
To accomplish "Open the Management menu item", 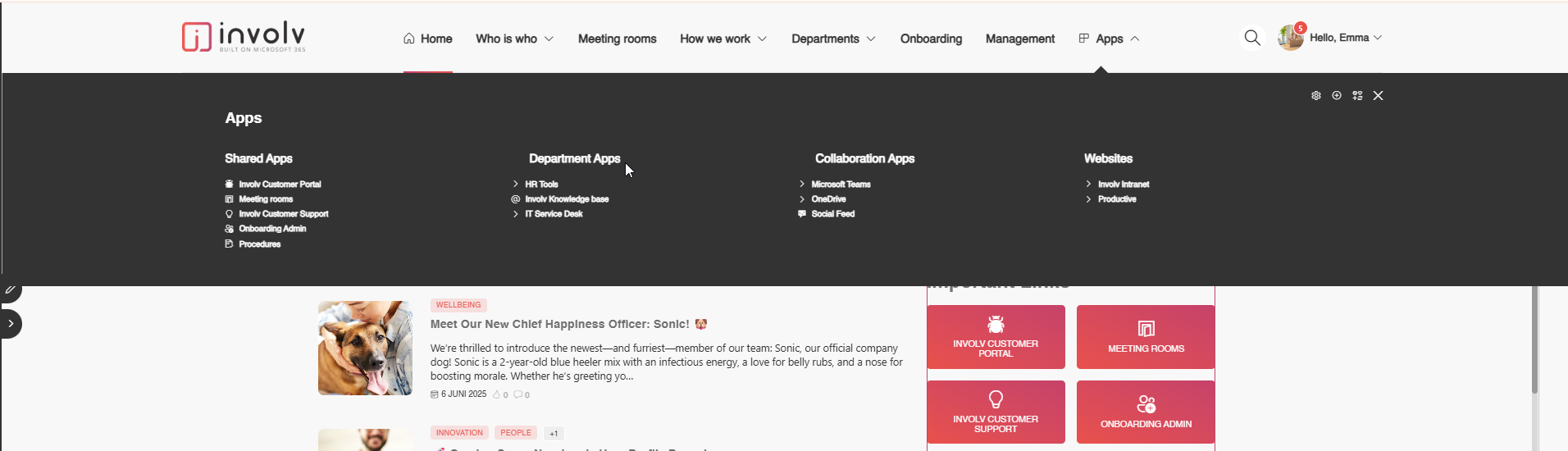I will click(x=1019, y=39).
